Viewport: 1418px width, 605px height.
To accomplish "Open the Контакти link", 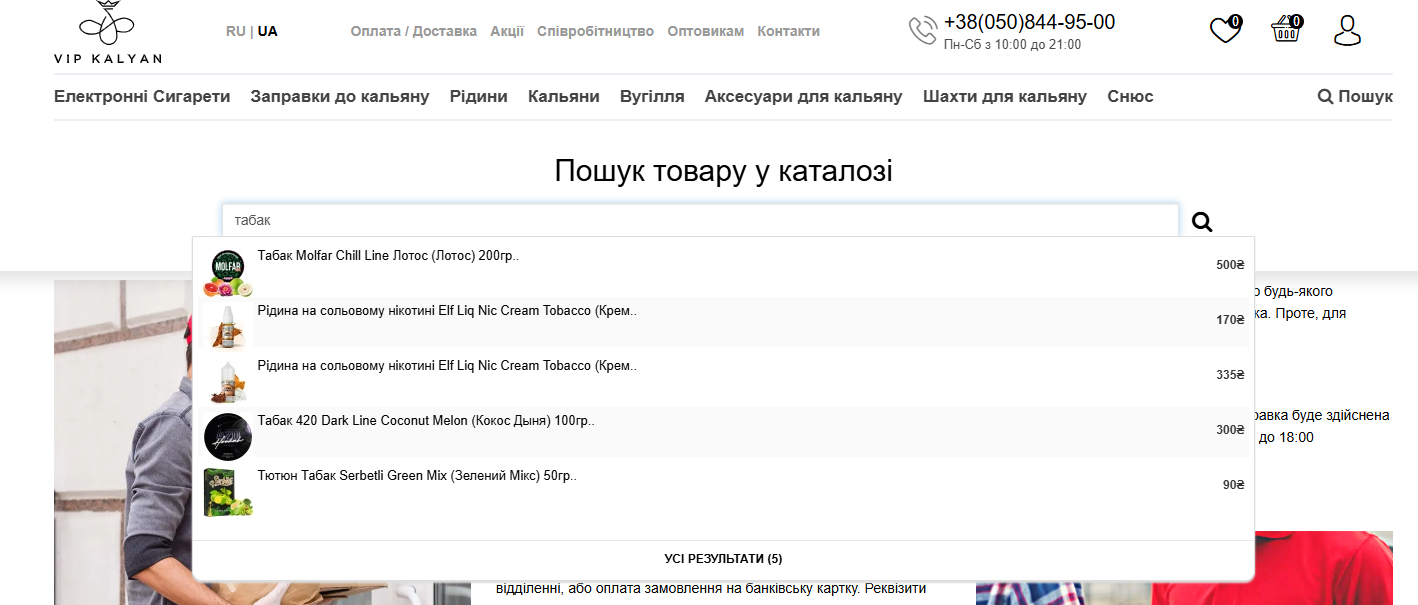I will click(789, 31).
